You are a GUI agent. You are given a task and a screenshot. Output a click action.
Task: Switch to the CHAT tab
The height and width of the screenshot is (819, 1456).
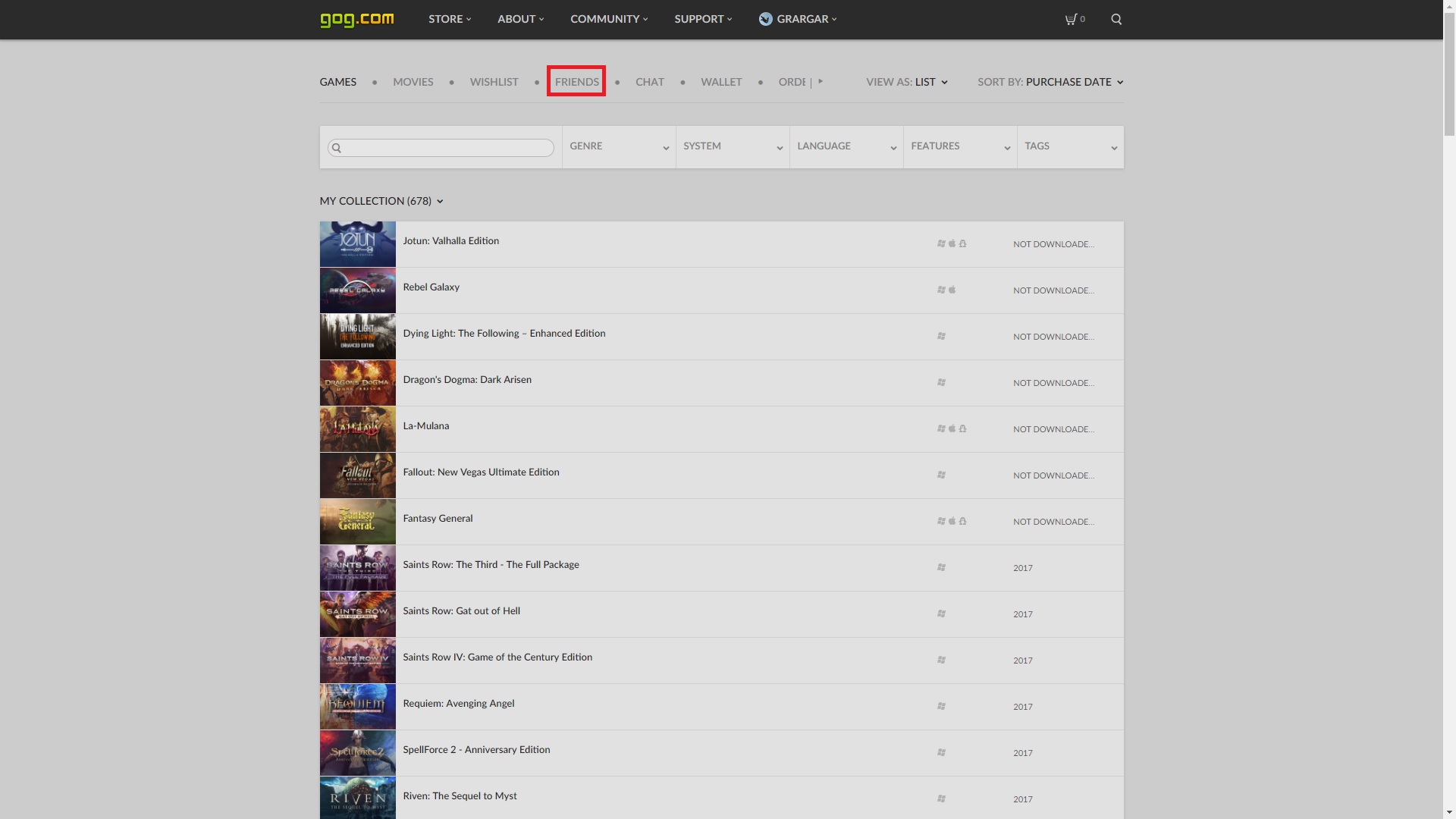(x=649, y=82)
